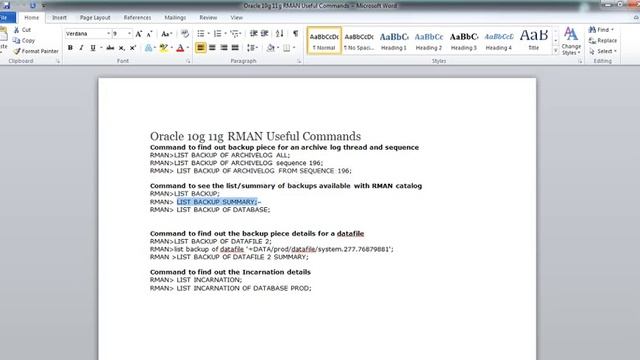
Task: Click the Save icon in title bar
Action: pyautogui.click(x=6, y=5)
